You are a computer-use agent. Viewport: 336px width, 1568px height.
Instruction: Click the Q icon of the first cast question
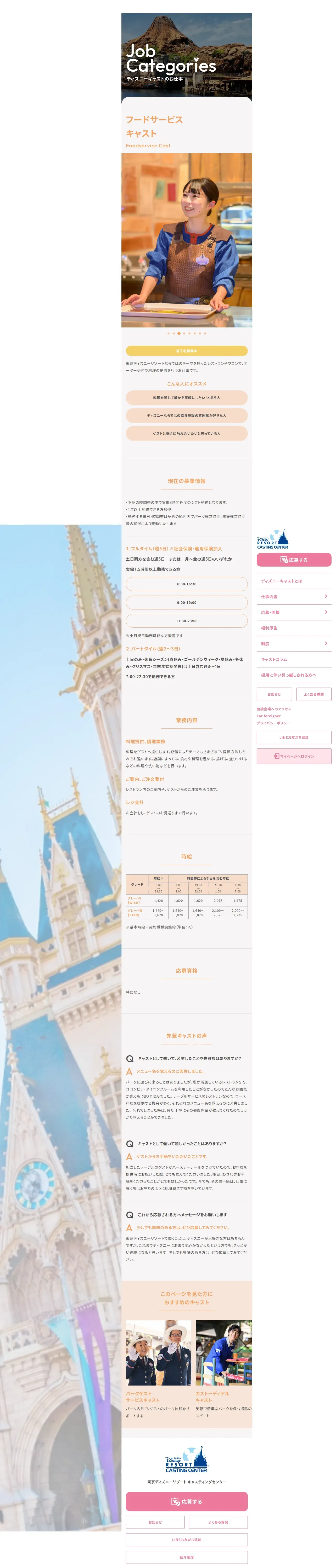130,1059
